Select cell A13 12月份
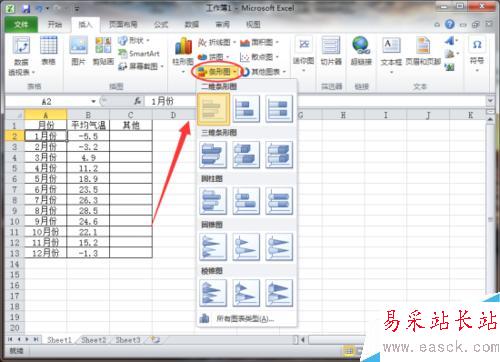This screenshot has height=362, width=500. tap(46, 253)
